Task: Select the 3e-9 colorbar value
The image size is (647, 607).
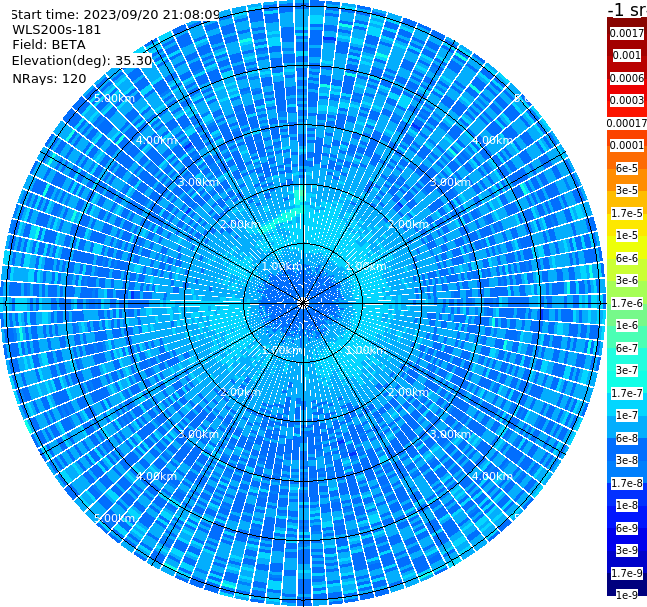Action: coord(627,550)
